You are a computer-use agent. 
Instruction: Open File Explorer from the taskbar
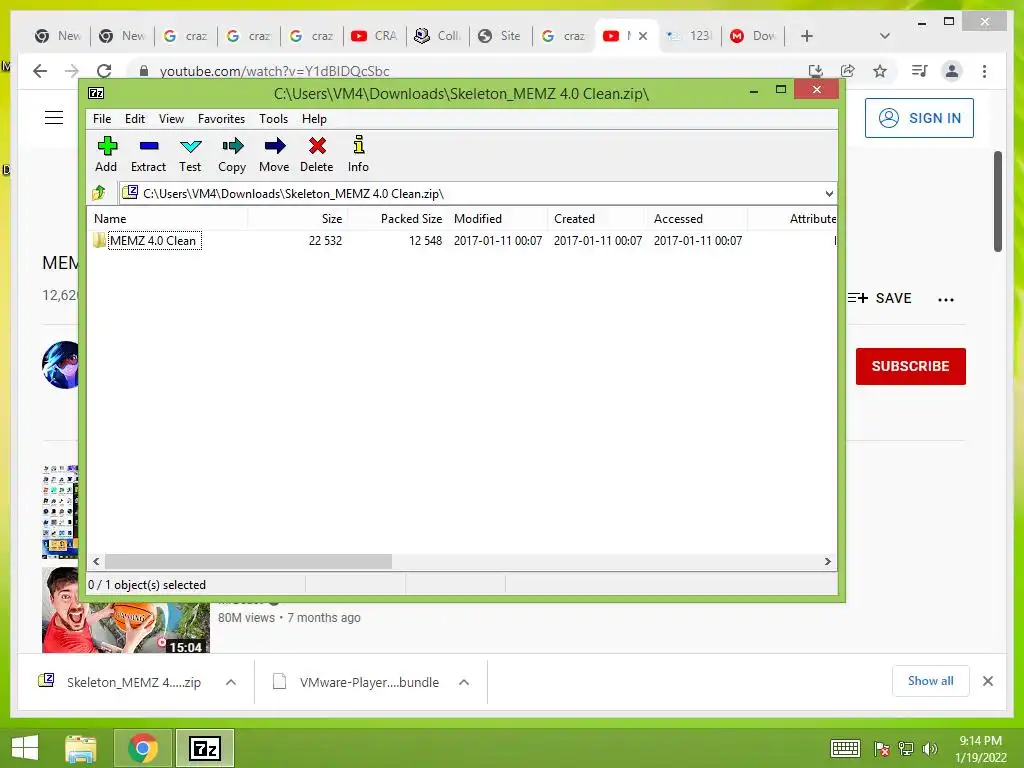coord(80,748)
